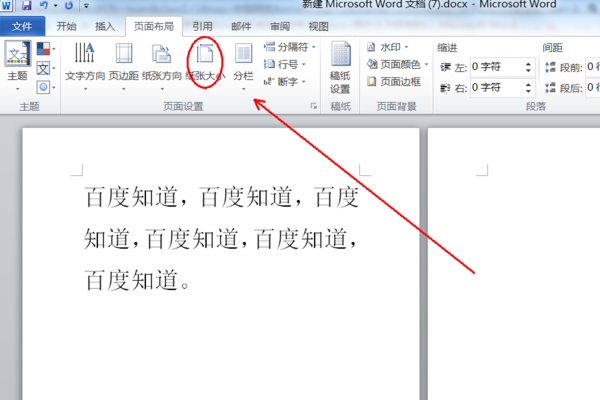Open the 文件 tab
Screen dimensions: 600x400
coord(22,26)
